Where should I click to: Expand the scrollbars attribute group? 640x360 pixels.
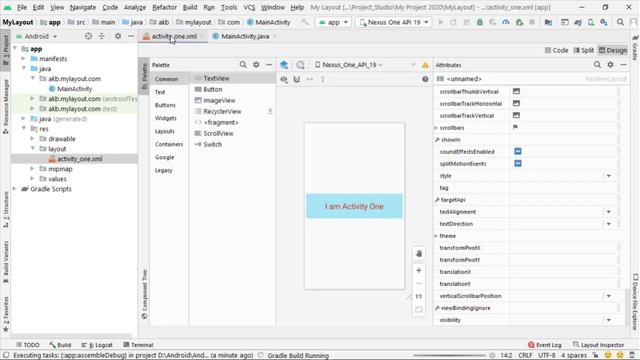[x=436, y=128]
